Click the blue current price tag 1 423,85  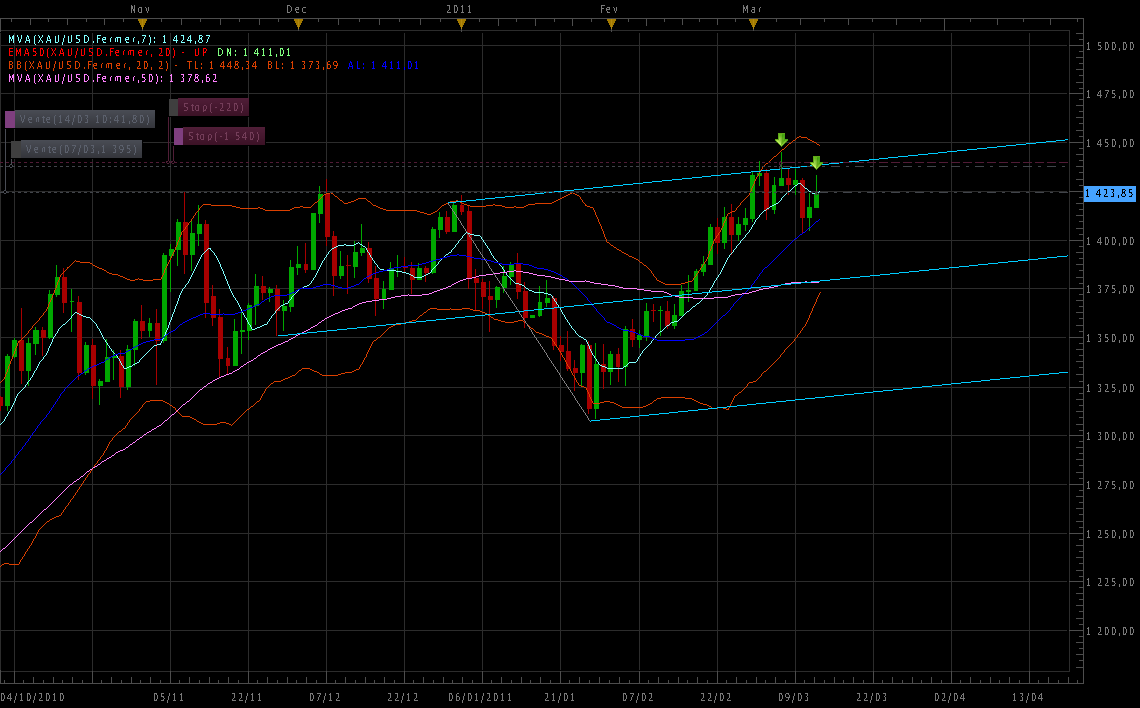coord(1110,193)
